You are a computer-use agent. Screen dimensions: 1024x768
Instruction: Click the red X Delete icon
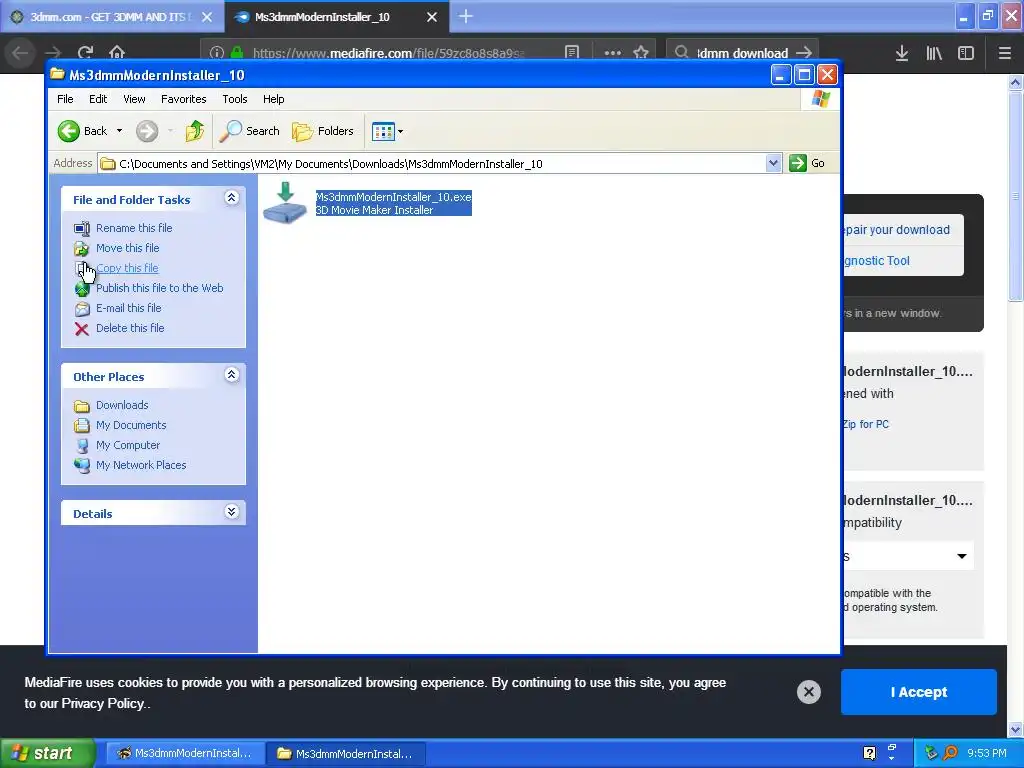[82, 329]
